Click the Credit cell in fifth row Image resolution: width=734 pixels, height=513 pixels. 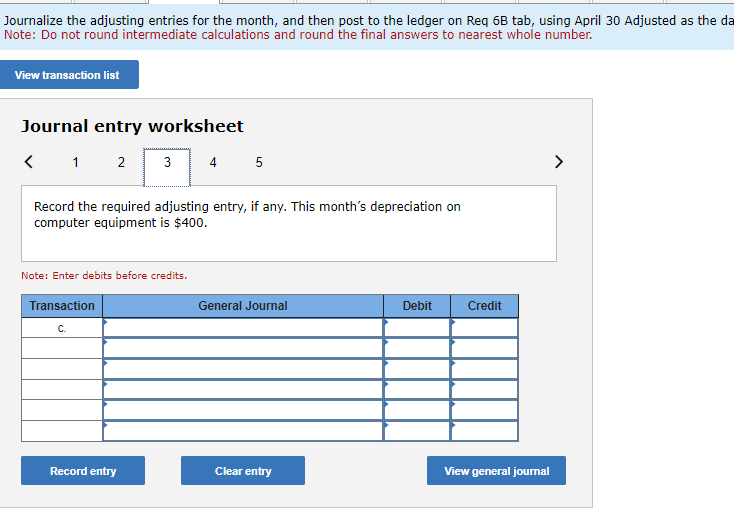point(484,410)
